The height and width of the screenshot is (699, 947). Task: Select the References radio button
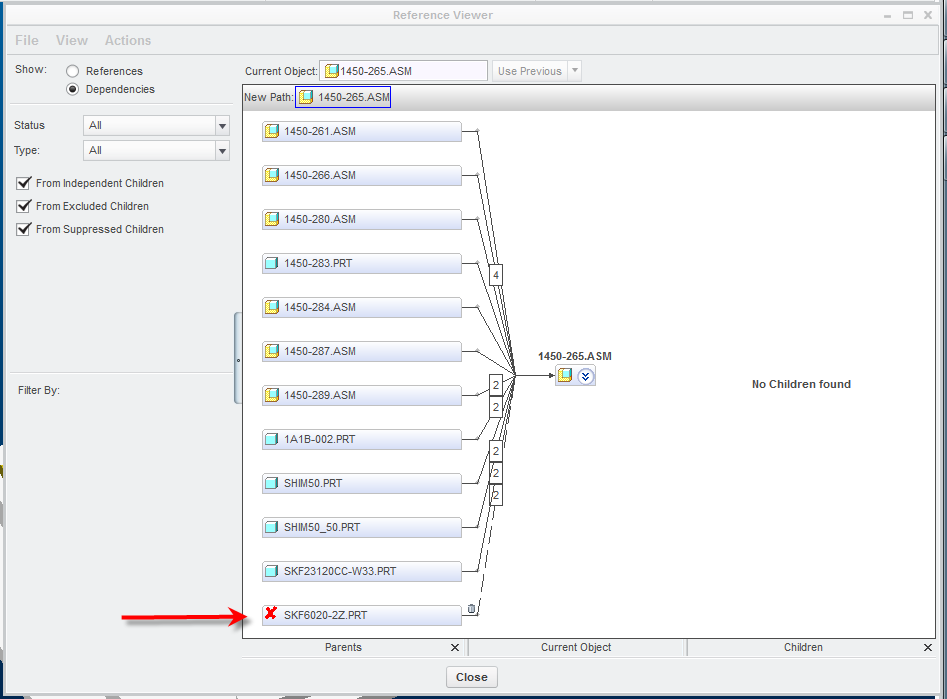tap(72, 71)
